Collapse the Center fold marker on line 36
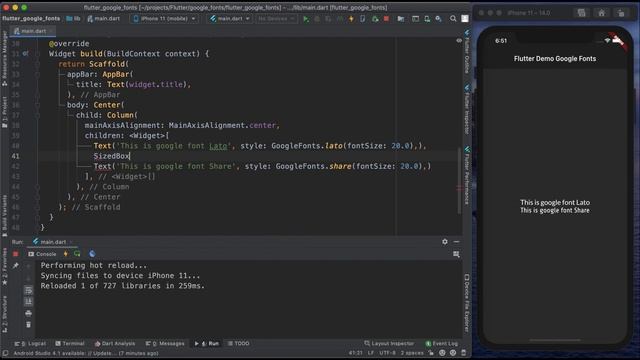Viewport: 640px width, 360px height. point(37,105)
